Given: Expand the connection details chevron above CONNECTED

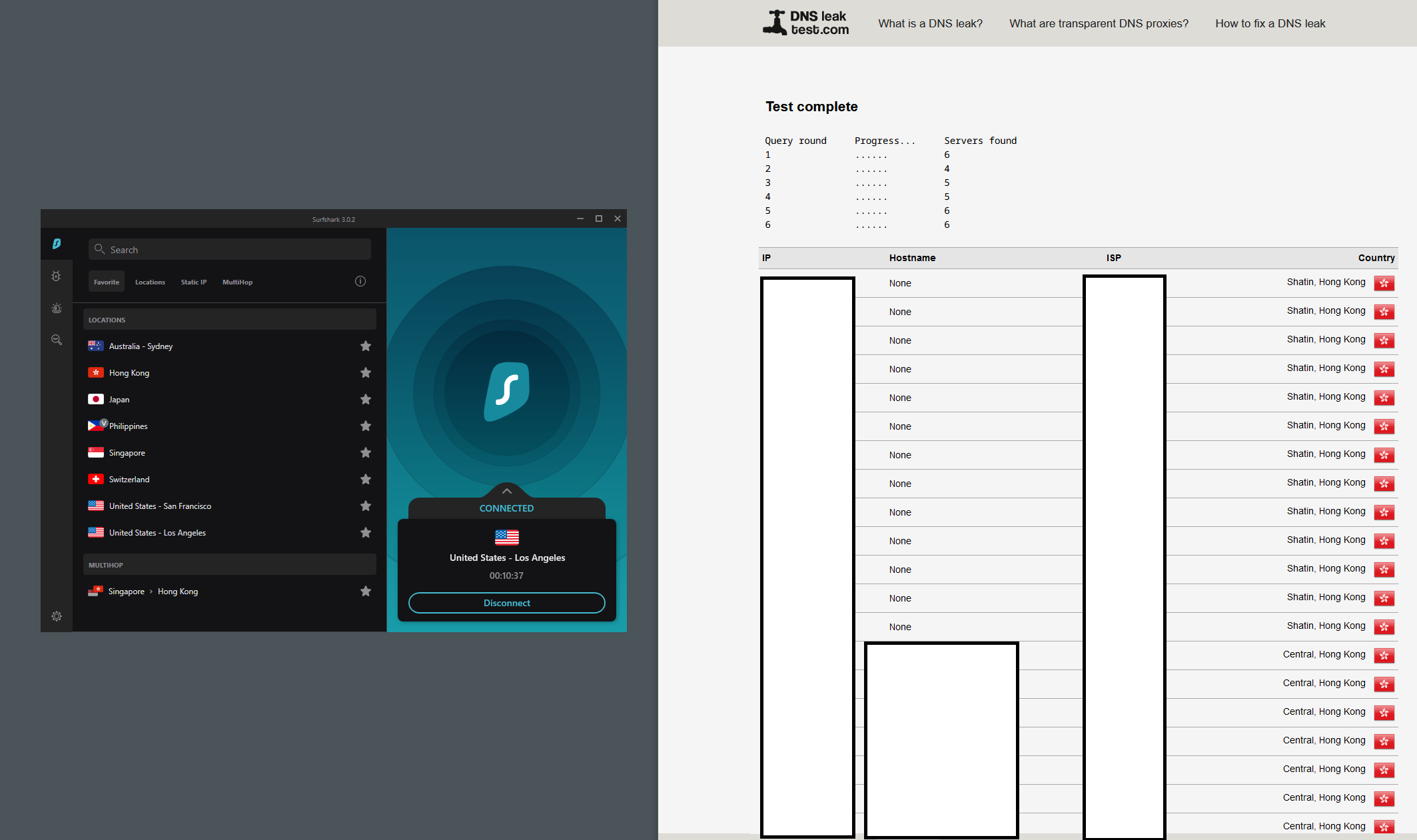Looking at the screenshot, I should pyautogui.click(x=507, y=491).
